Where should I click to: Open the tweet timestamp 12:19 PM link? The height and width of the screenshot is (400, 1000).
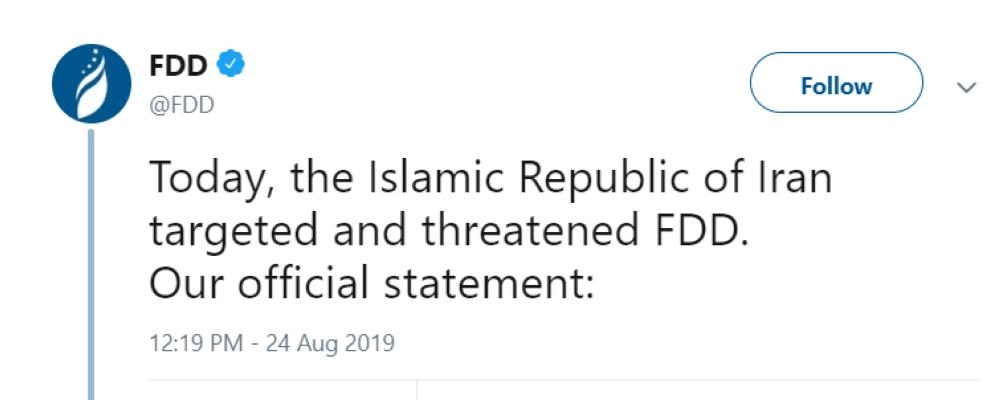click(x=196, y=343)
